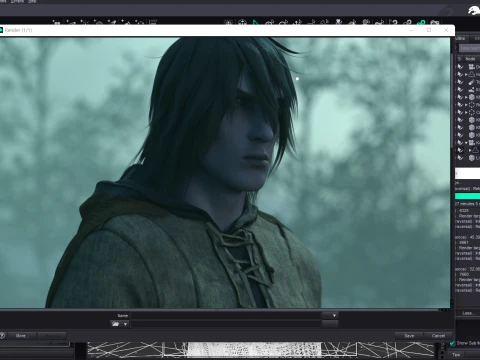This screenshot has width=480, height=360.
Task: Toggle visibility eye on highlighted Scene row
Action: (x=460, y=150)
